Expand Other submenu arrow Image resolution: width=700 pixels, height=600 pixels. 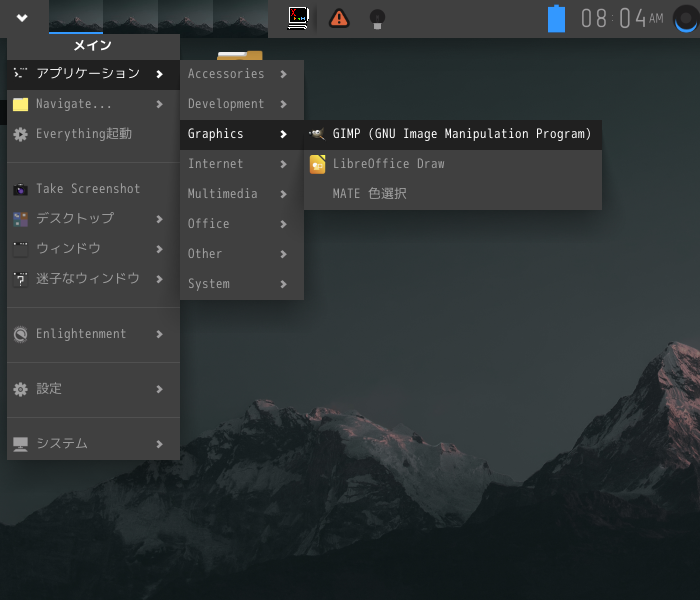pyautogui.click(x=283, y=254)
